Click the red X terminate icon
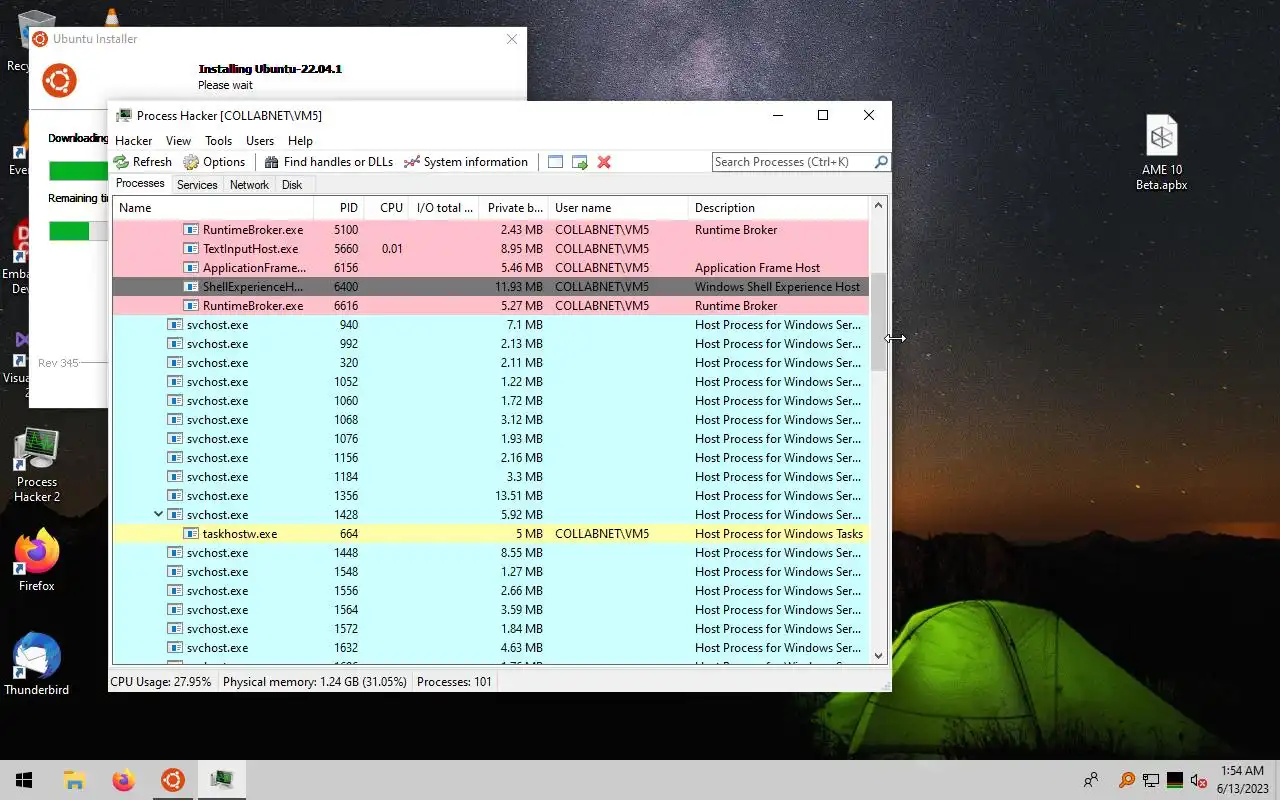 point(604,162)
